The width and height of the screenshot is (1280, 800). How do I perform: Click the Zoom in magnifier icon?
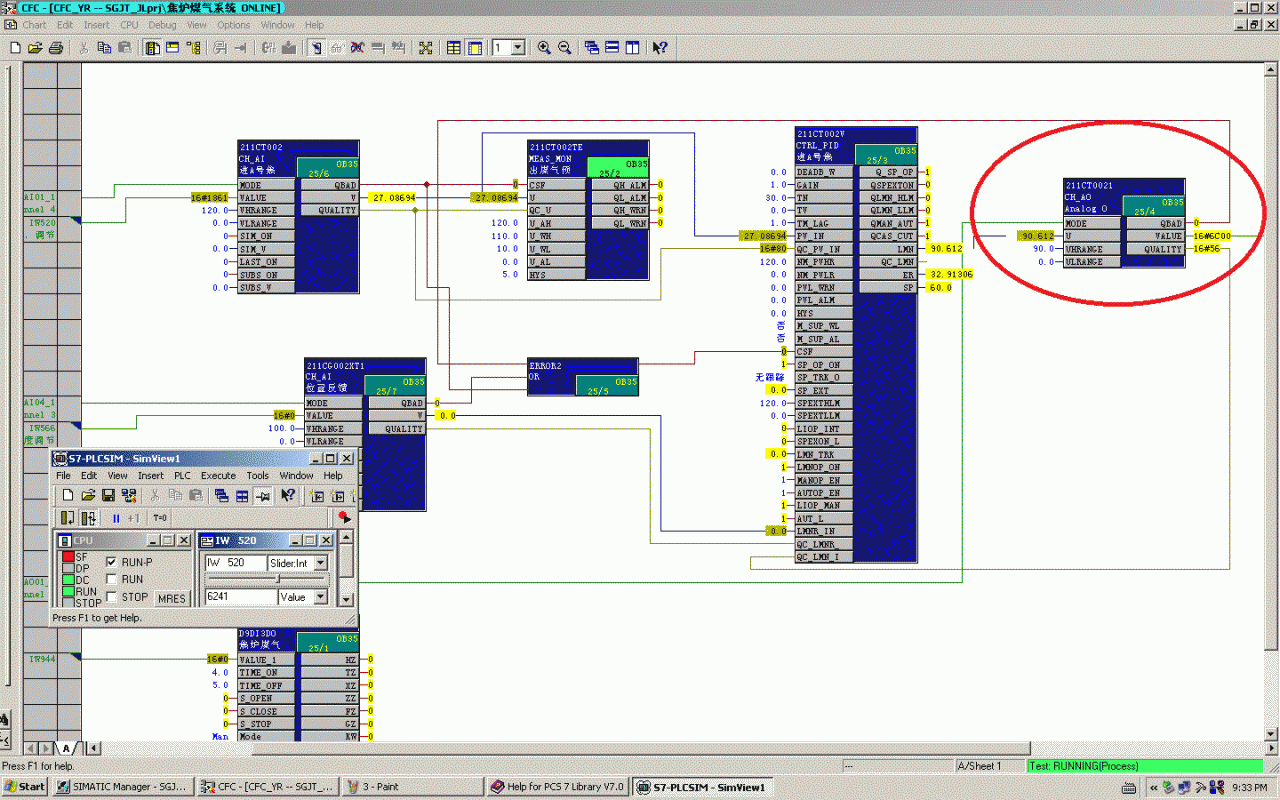click(x=544, y=47)
